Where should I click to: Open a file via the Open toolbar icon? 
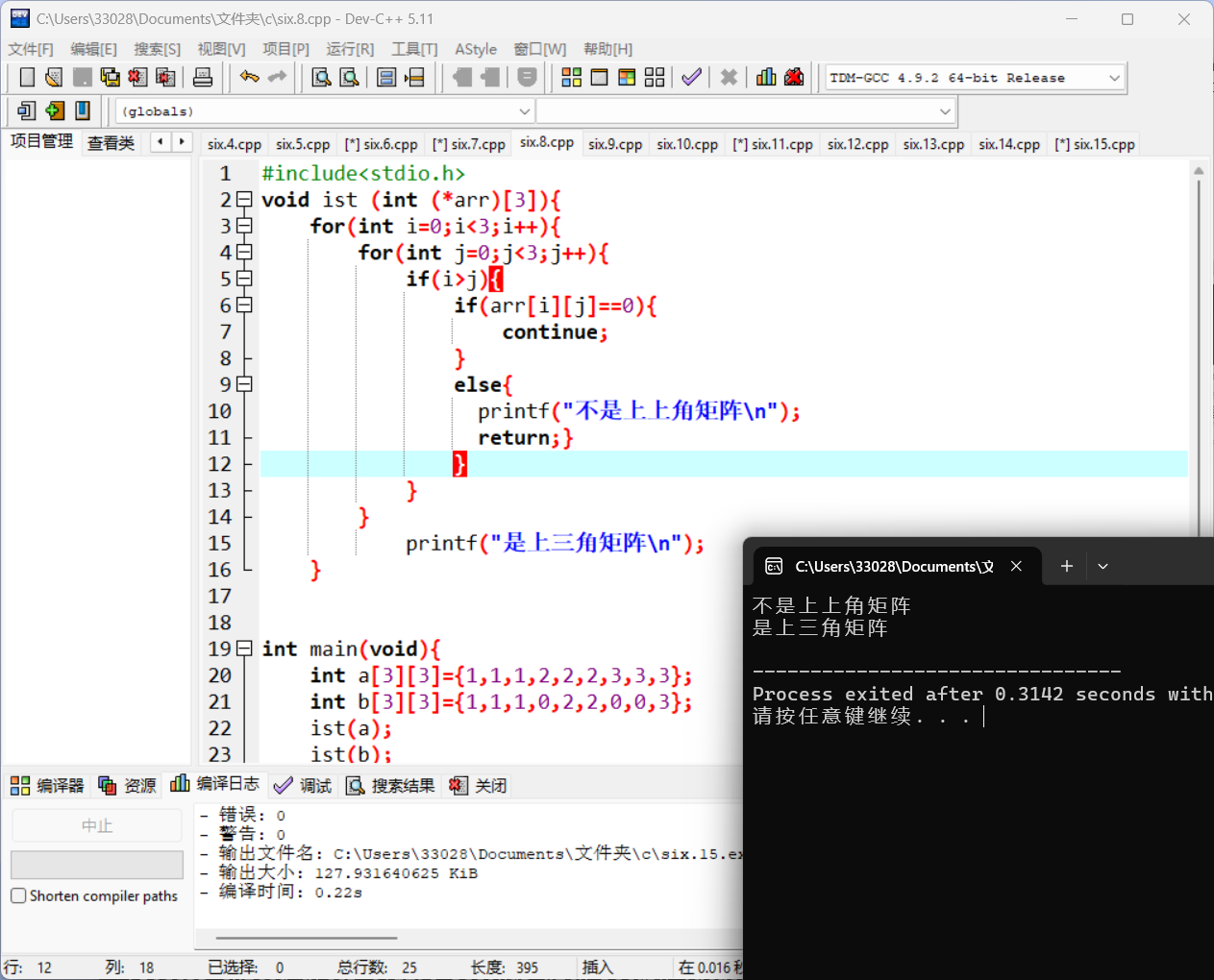pyautogui.click(x=54, y=77)
